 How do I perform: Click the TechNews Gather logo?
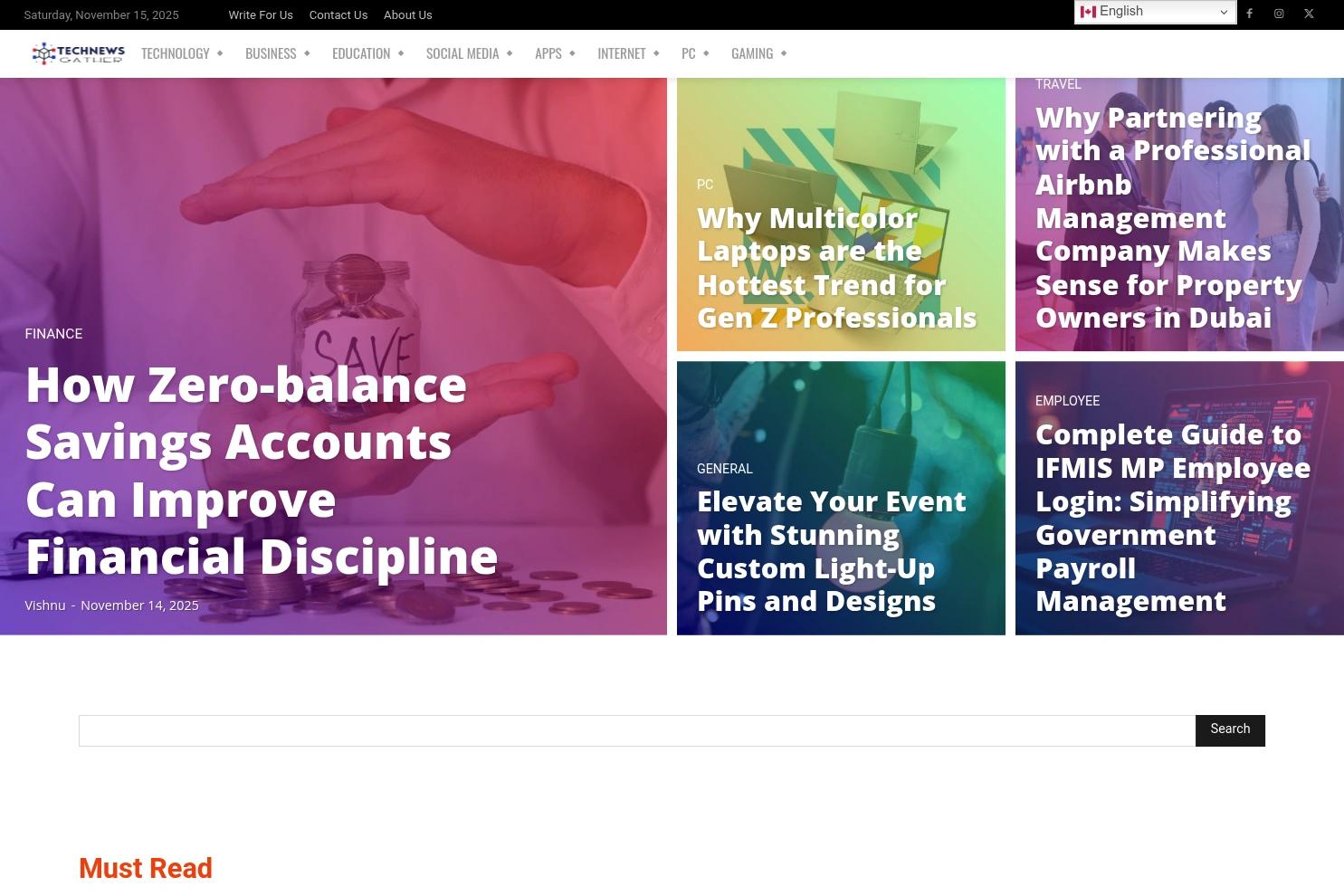(78, 53)
